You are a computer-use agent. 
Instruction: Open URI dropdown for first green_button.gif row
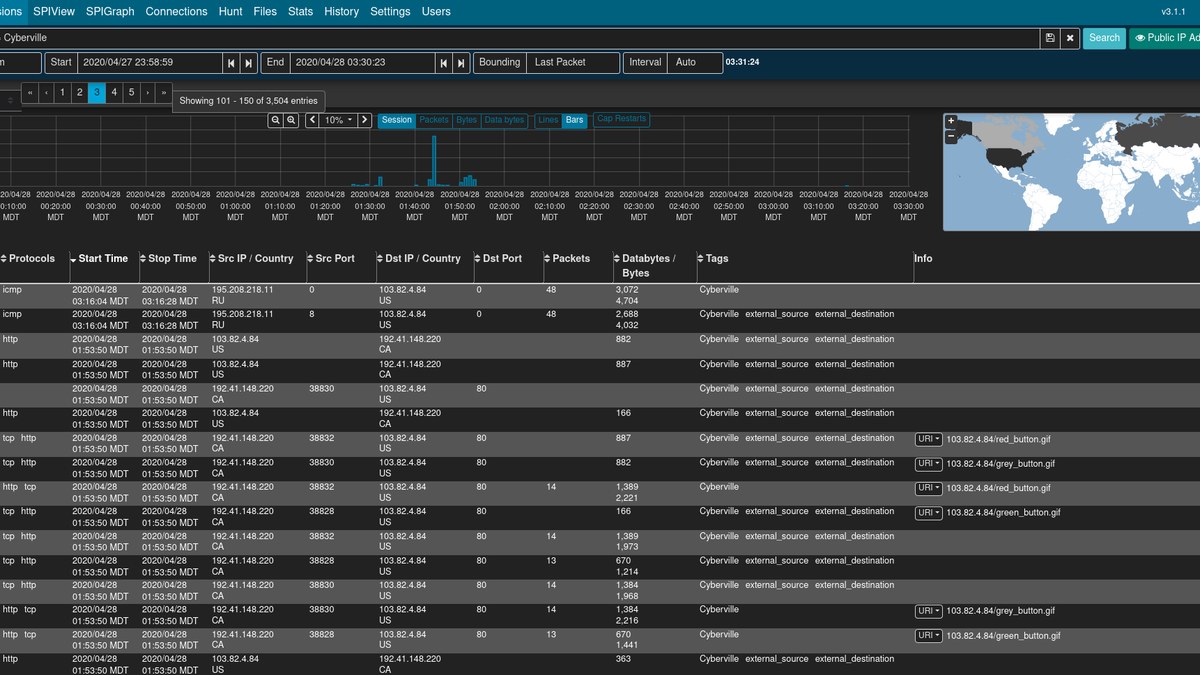point(928,513)
